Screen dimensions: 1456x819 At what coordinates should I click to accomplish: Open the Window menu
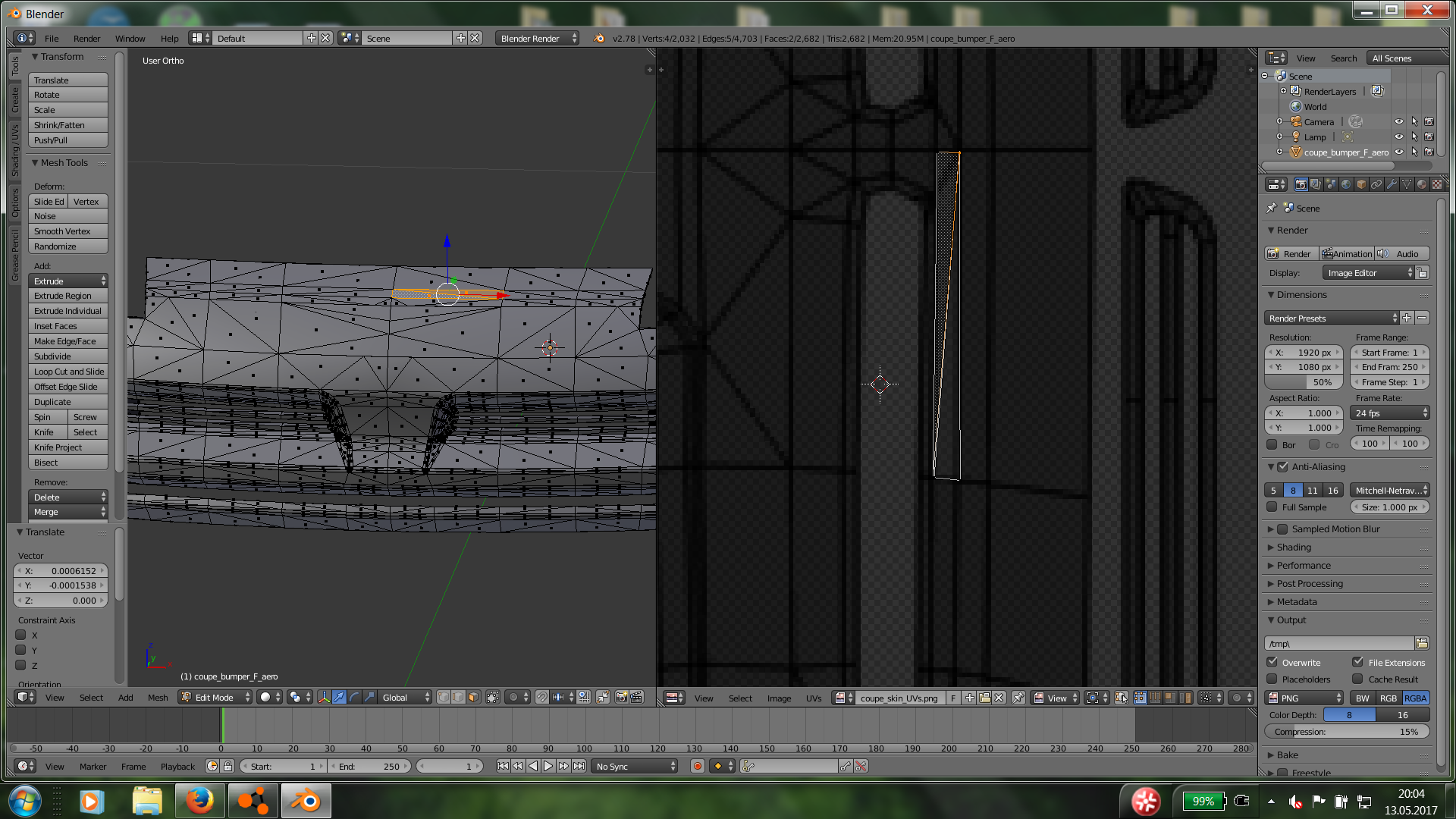click(x=130, y=39)
